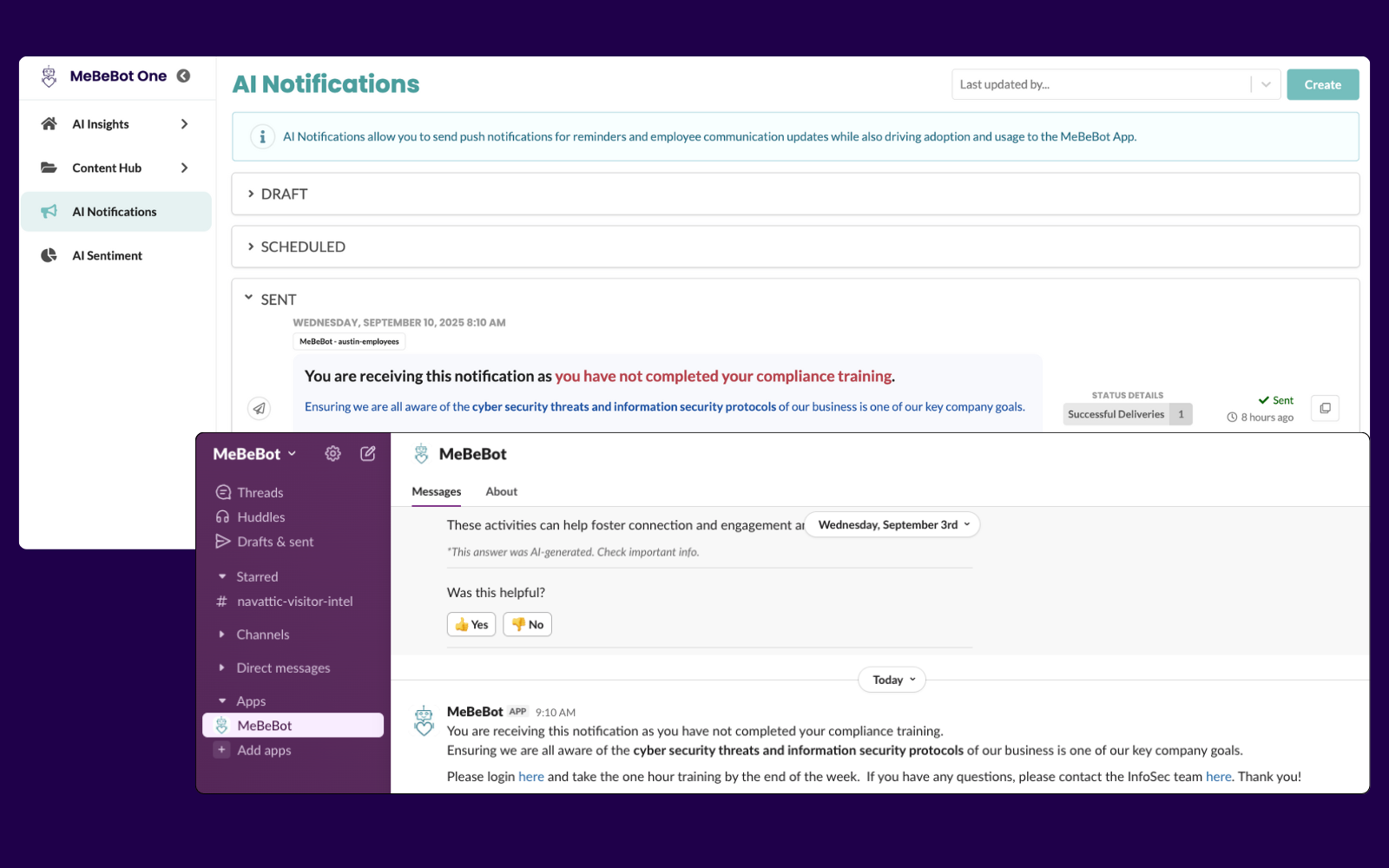Click the Threads icon in Slack sidebar

[223, 492]
